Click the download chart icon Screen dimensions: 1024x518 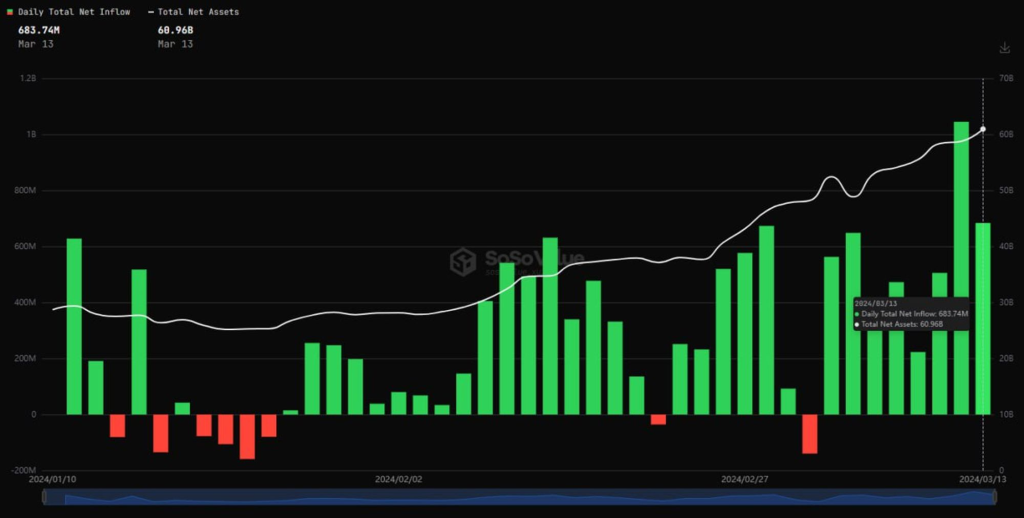(1004, 48)
